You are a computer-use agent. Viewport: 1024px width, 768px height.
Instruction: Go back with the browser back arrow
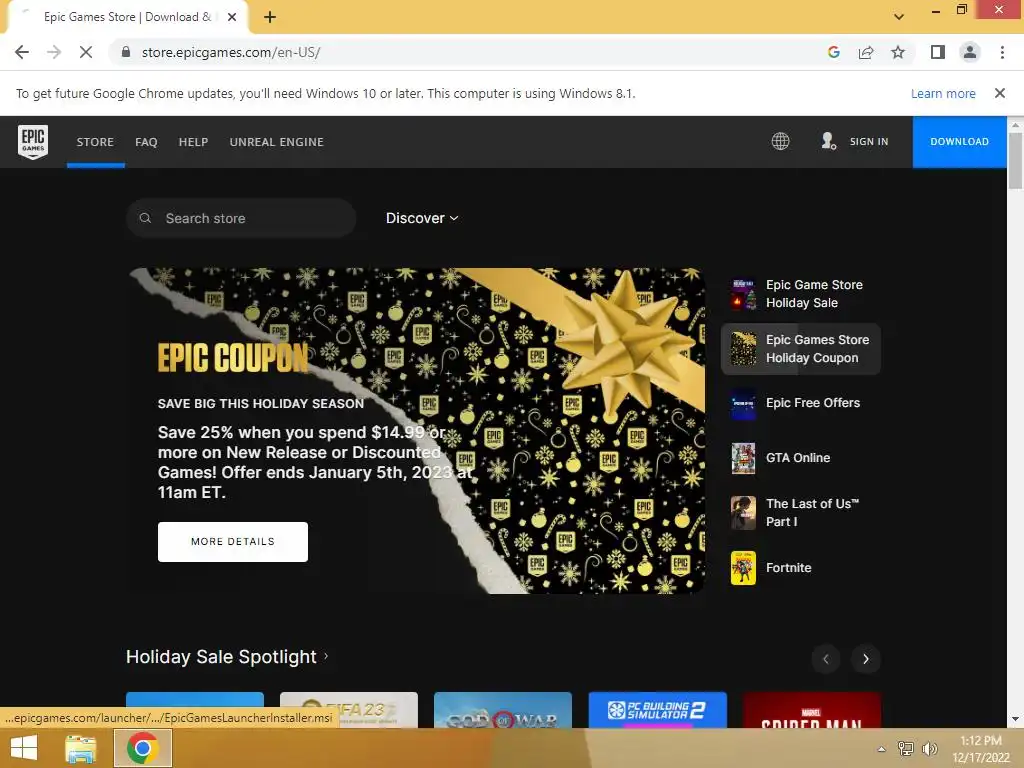pyautogui.click(x=22, y=52)
